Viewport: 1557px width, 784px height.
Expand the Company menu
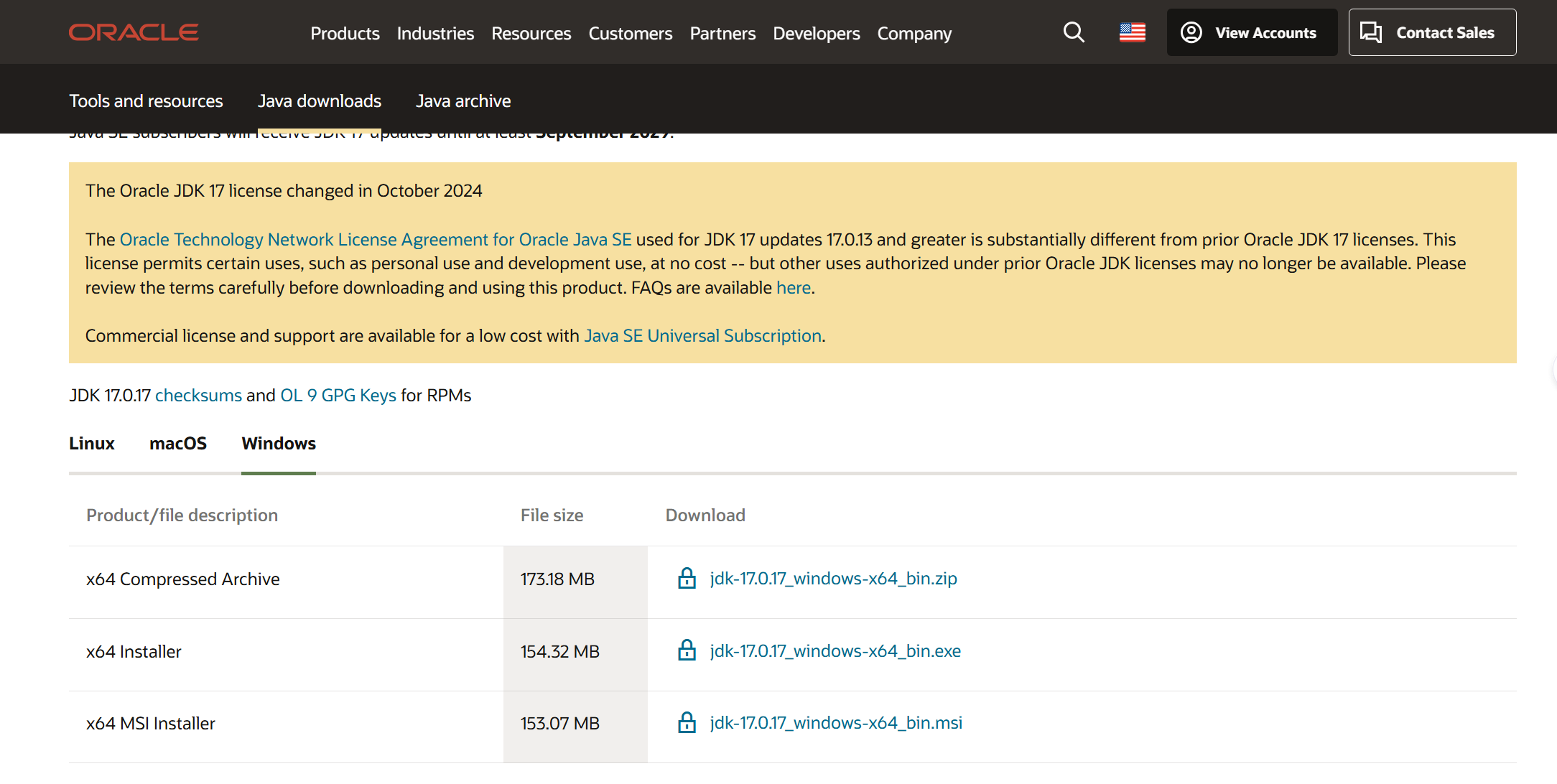914,33
